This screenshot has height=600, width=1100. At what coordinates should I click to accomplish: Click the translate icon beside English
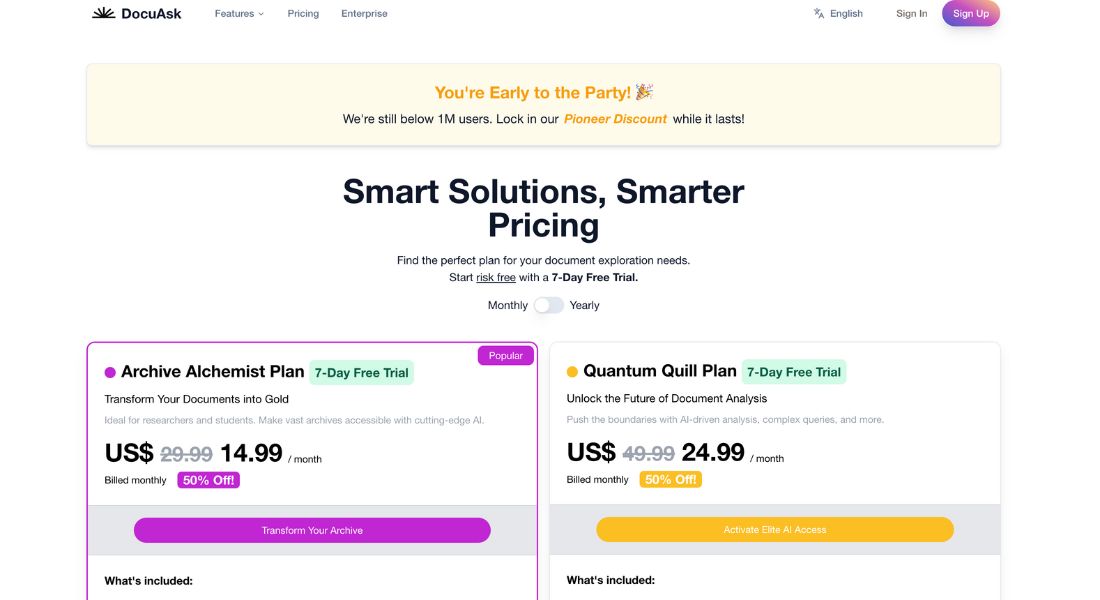tap(819, 13)
